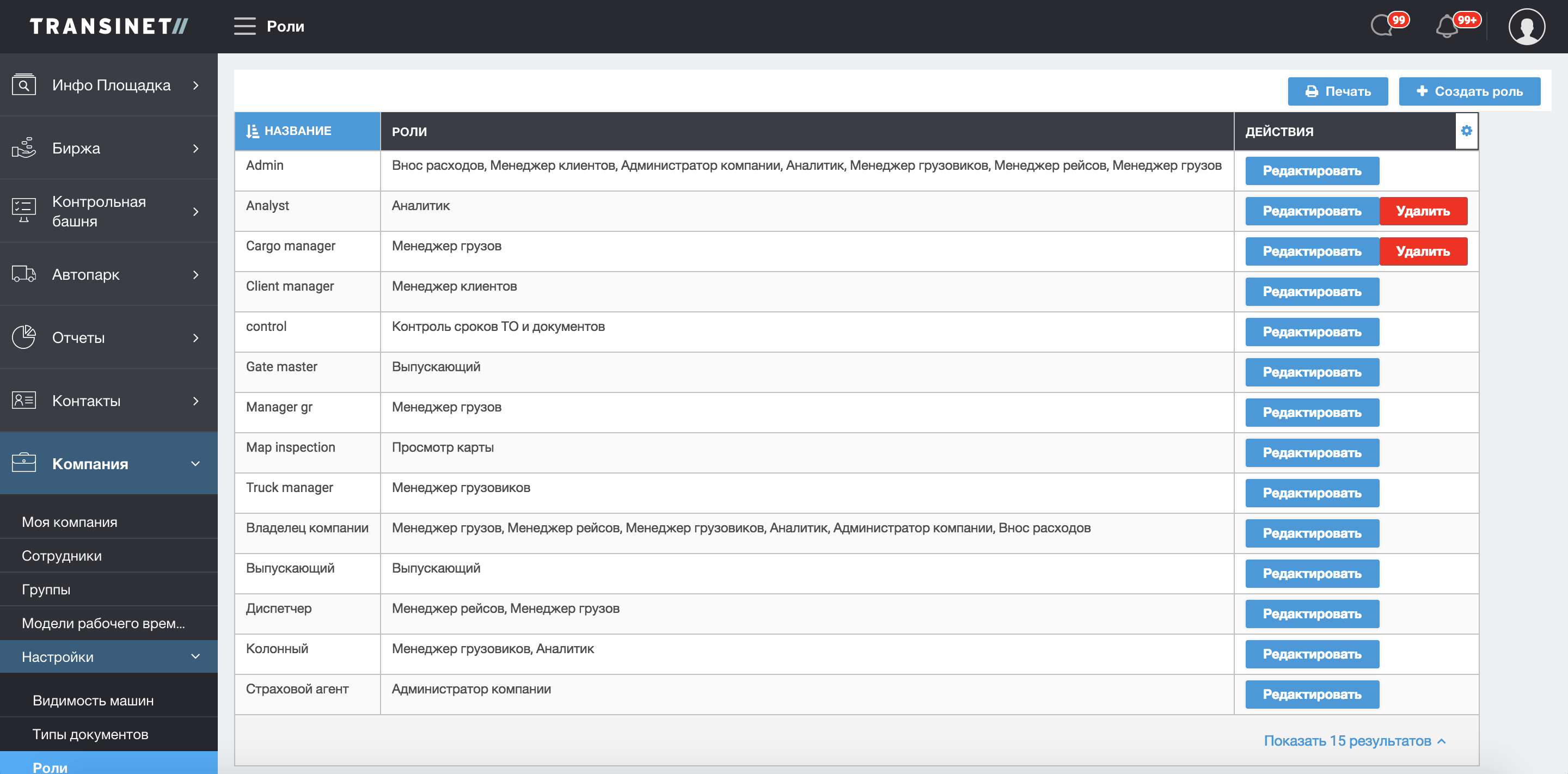The height and width of the screenshot is (774, 1568).
Task: Click the Отчеты pie chart icon
Action: click(24, 337)
